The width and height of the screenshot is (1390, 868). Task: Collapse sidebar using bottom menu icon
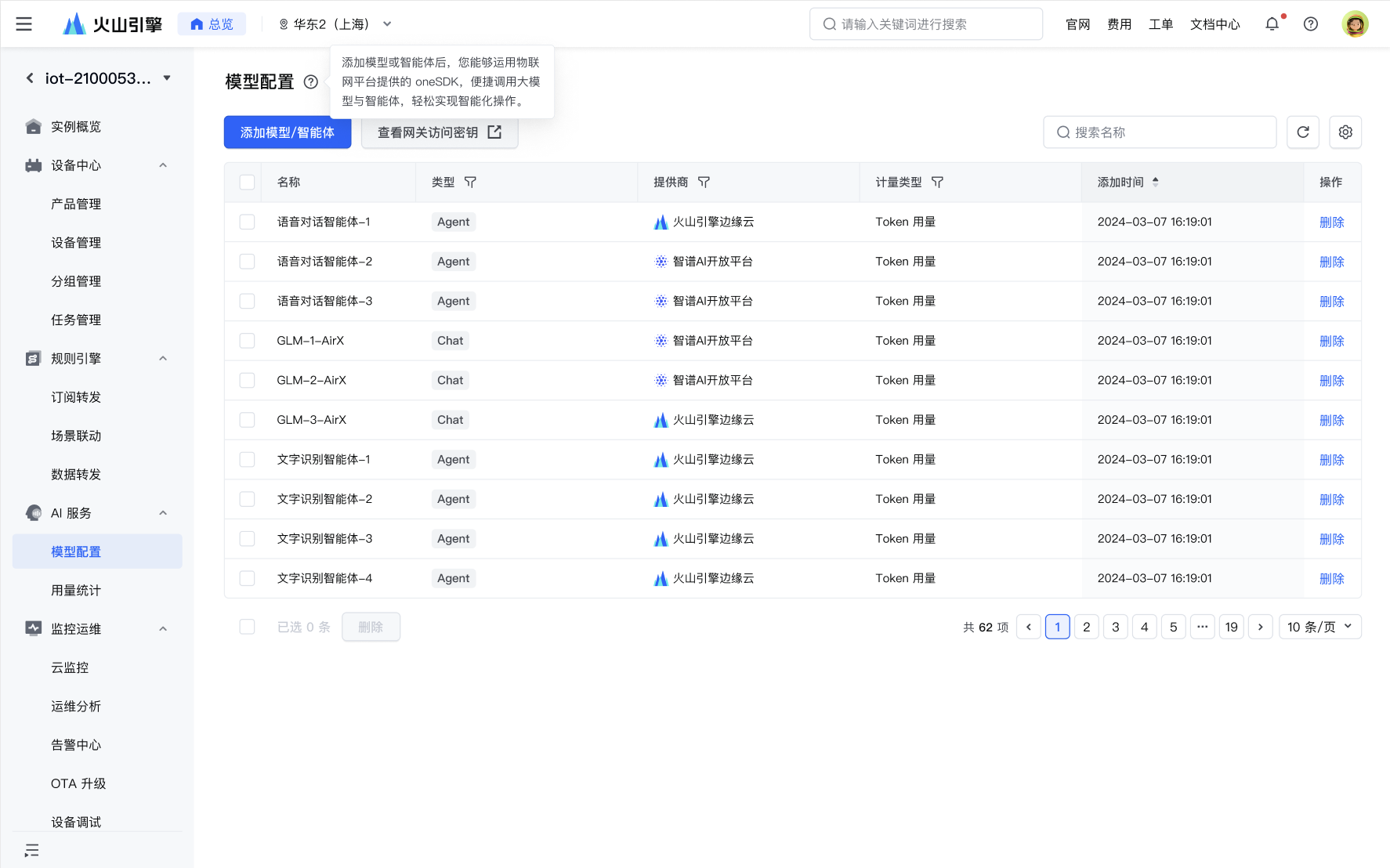click(31, 851)
